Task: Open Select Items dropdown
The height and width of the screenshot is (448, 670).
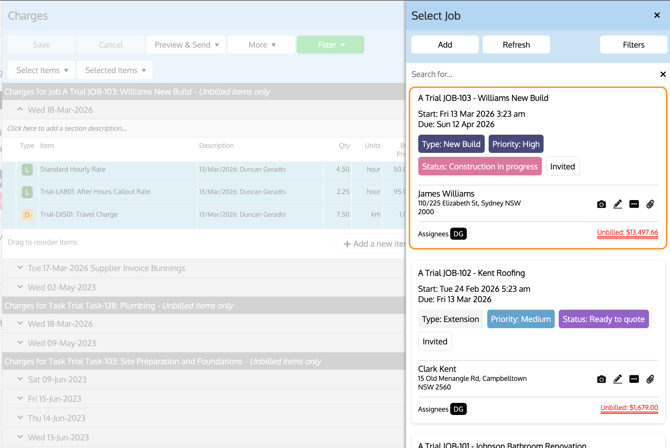Action: [42, 70]
